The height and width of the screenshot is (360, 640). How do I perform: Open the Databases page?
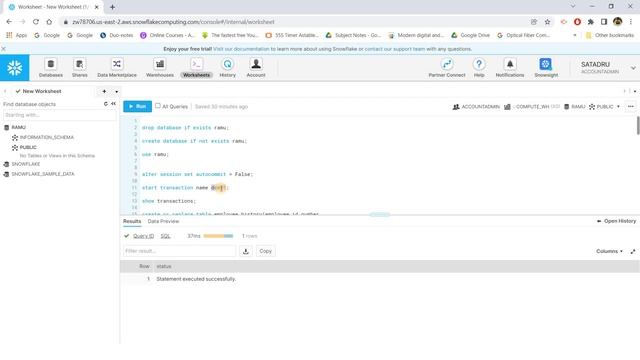[x=51, y=68]
